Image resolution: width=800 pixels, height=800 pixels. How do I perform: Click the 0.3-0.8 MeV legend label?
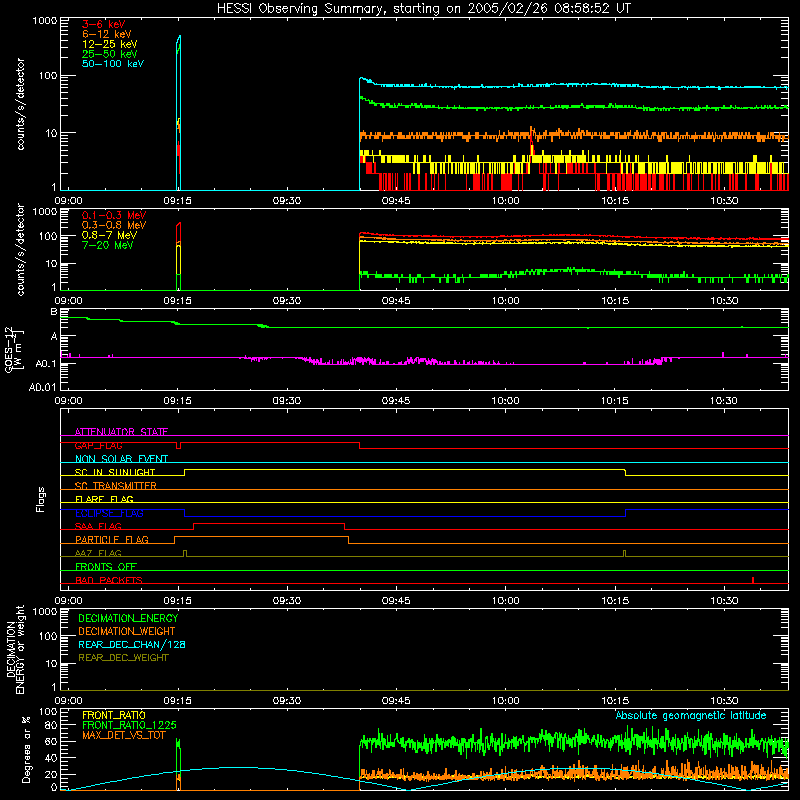tap(114, 225)
